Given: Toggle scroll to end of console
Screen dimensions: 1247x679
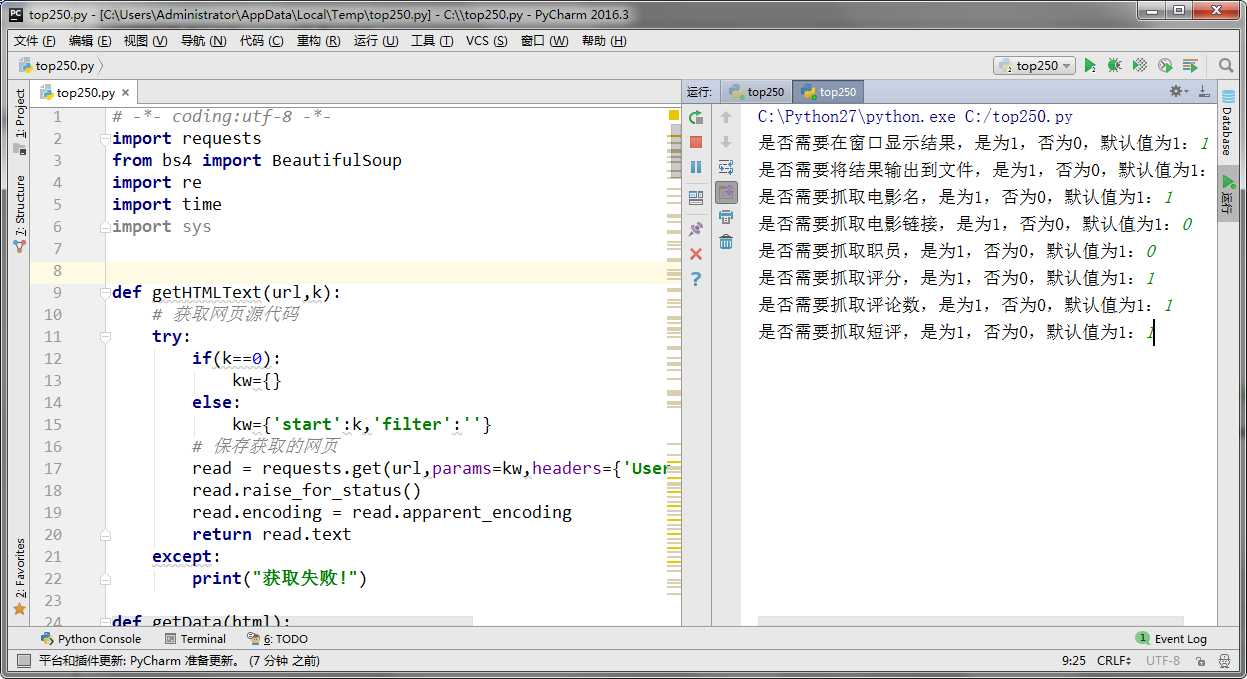Looking at the screenshot, I should [x=726, y=192].
